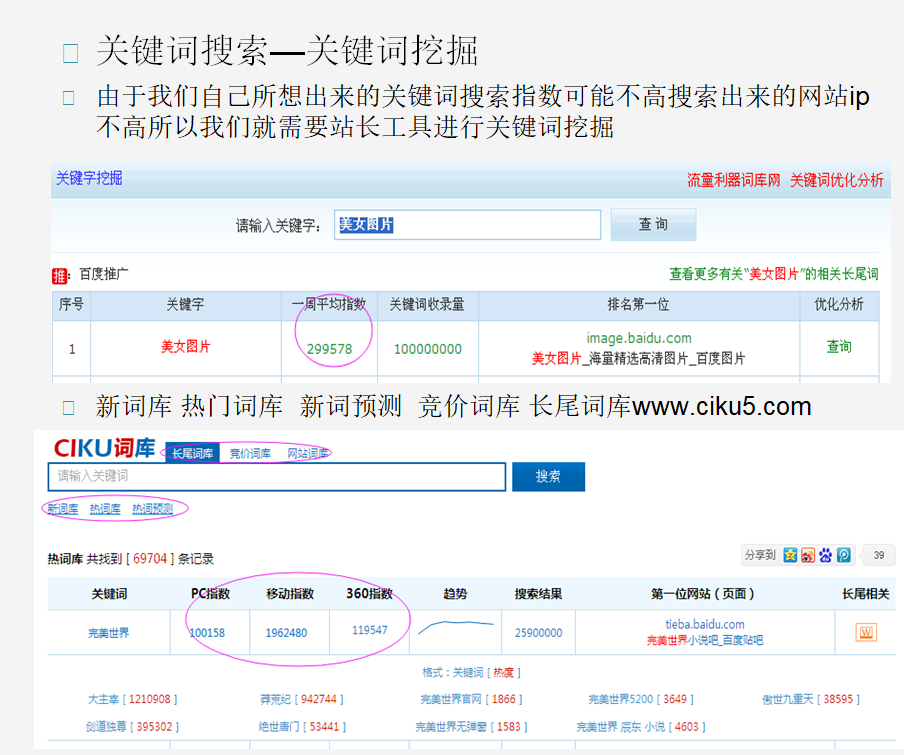Open the 热词库 link under the search box
Screen dimensions: 904x755
point(106,509)
